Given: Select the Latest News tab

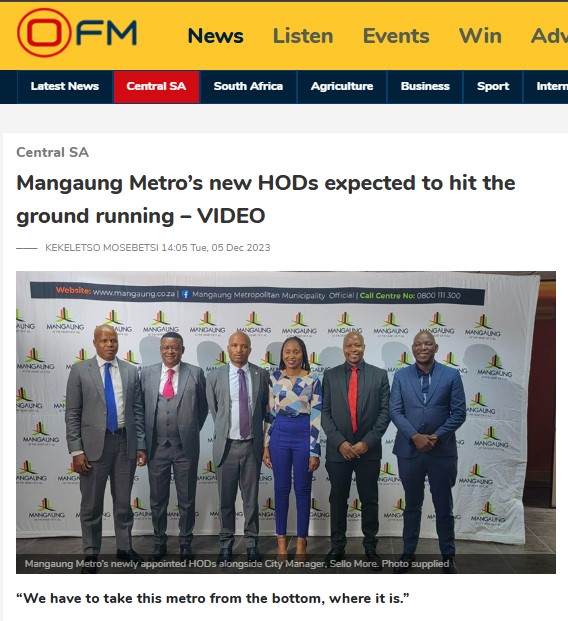Looking at the screenshot, I should pos(65,87).
